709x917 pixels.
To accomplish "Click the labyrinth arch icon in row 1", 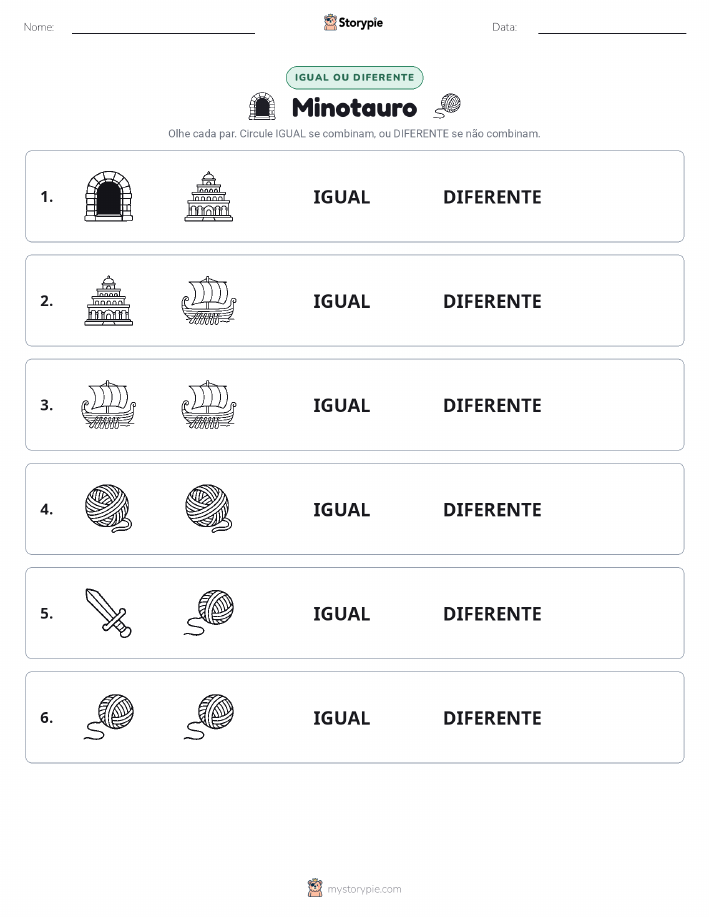I will 109,196.
